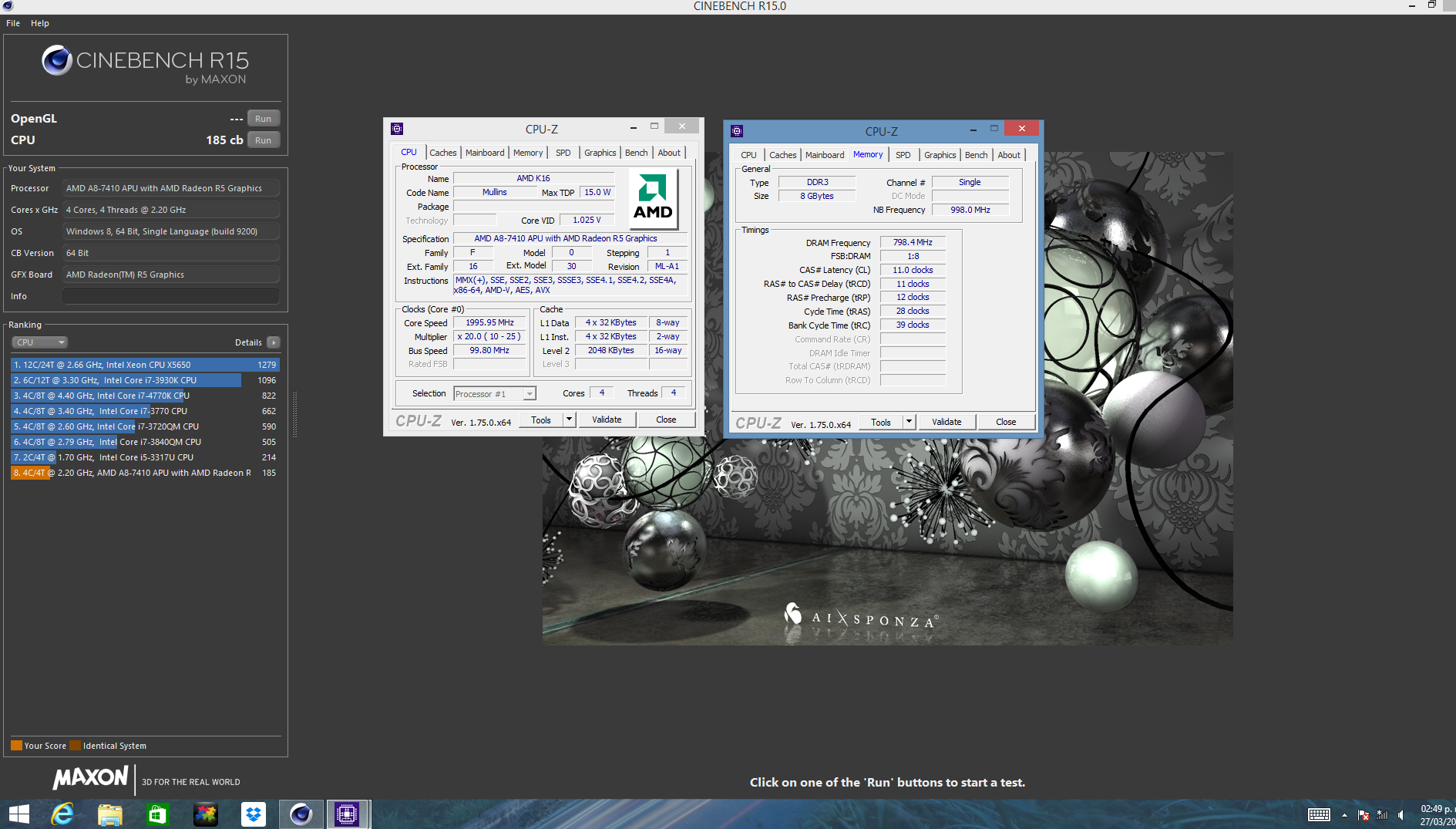Click the CPU-Z icon in the left window's title bar
Viewport: 1456px width, 829px height.
point(397,129)
